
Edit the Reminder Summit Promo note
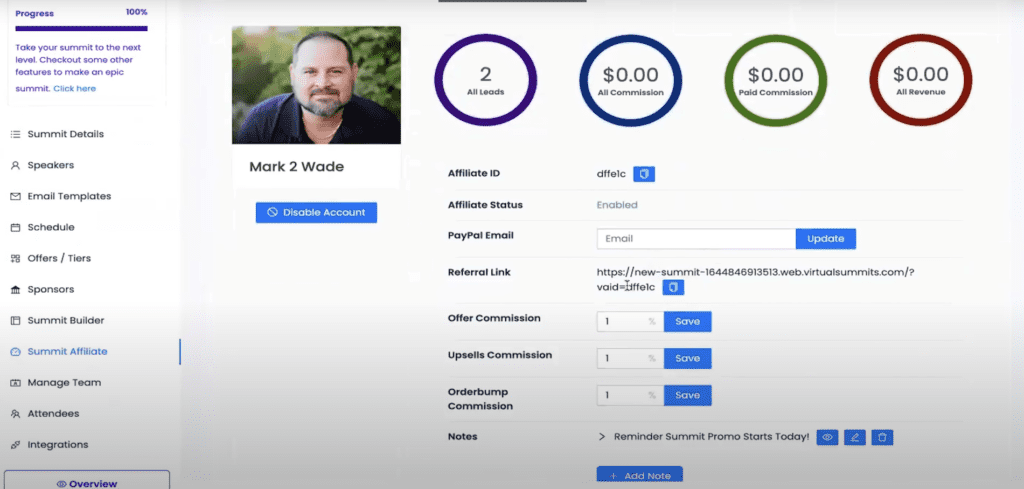[855, 437]
